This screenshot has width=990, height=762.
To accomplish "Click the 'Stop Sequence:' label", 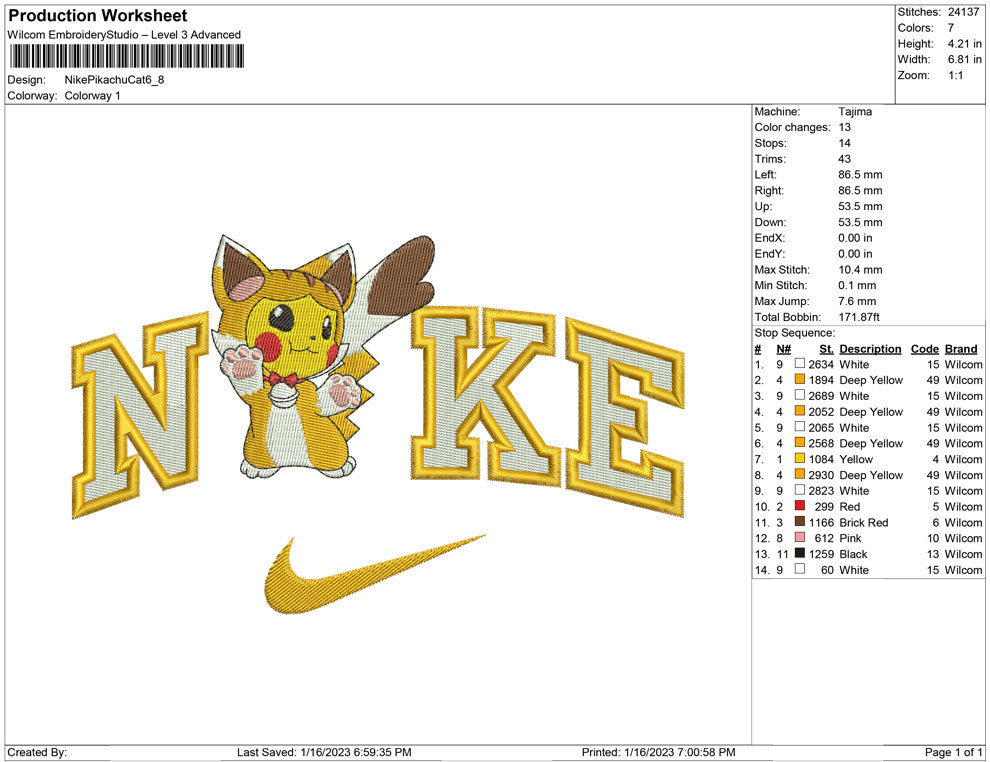I will pyautogui.click(x=794, y=333).
